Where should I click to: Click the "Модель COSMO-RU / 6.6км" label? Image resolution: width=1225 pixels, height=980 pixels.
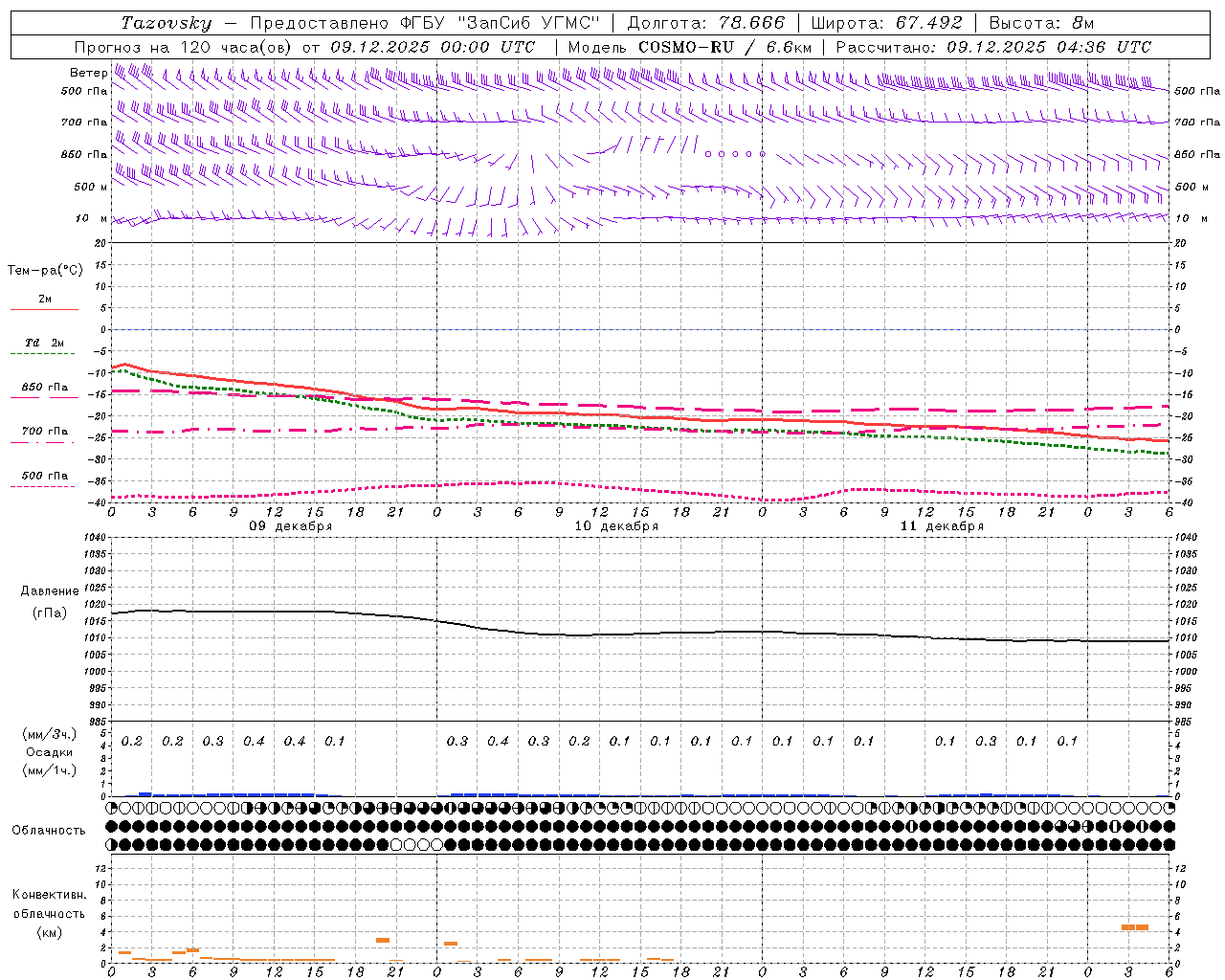click(x=690, y=47)
